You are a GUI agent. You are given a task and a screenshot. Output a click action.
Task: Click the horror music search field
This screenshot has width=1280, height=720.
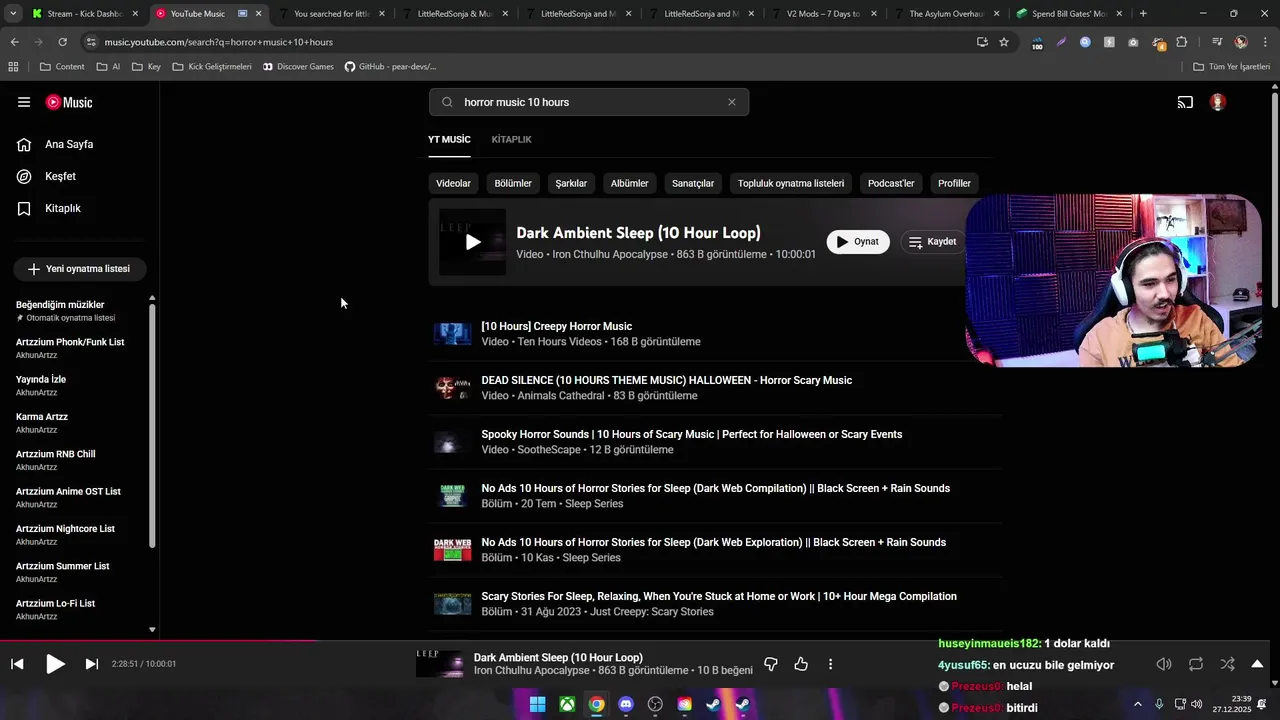pos(590,102)
